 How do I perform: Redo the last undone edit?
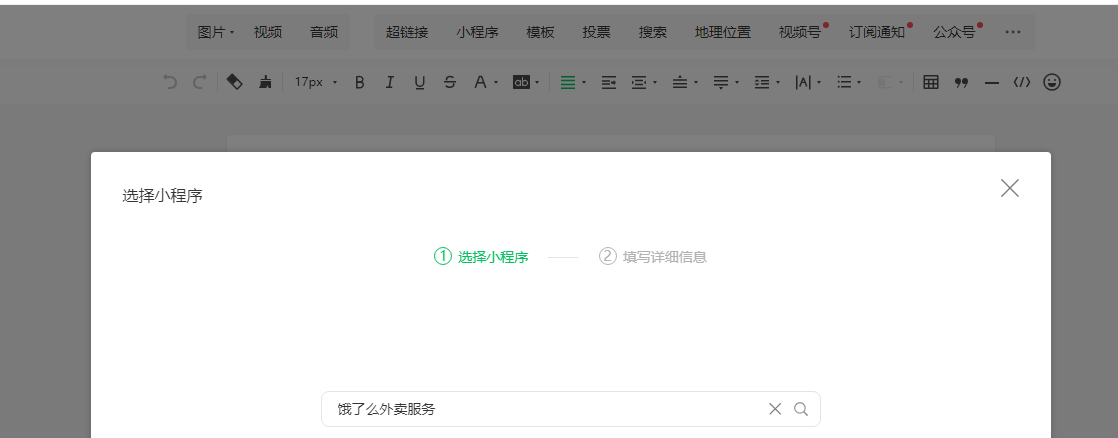pyautogui.click(x=200, y=82)
